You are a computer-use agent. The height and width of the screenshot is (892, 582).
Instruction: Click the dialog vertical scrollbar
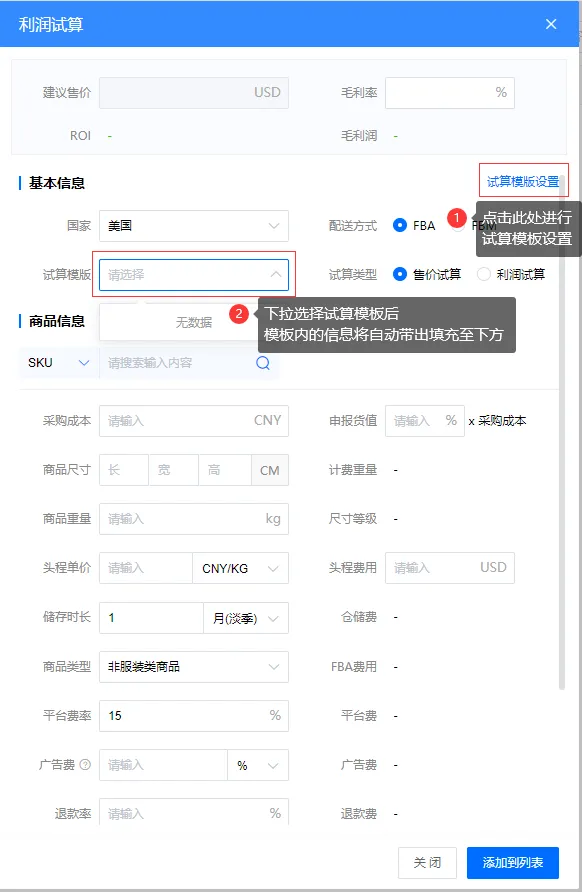pyautogui.click(x=562, y=432)
